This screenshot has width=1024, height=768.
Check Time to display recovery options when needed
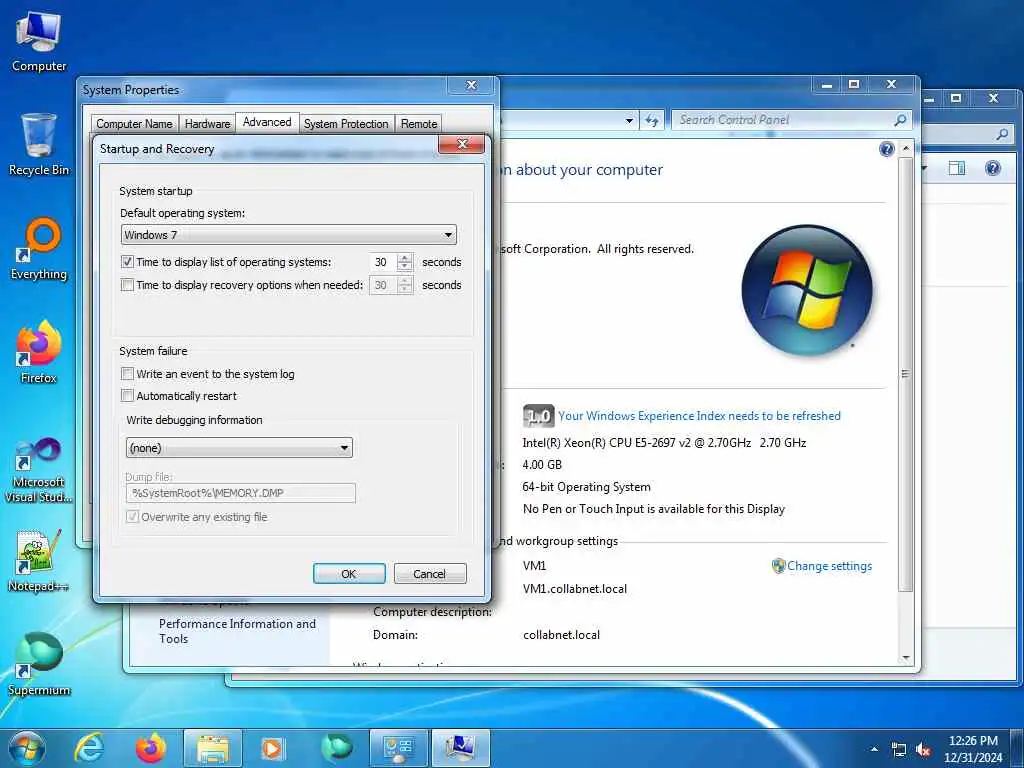(127, 285)
